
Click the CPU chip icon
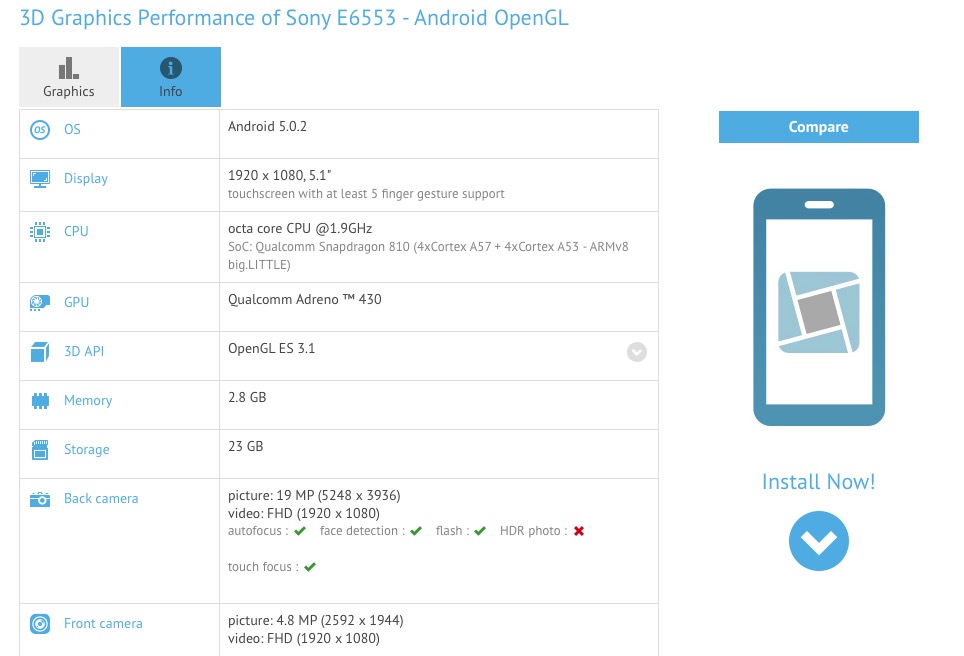coord(40,231)
